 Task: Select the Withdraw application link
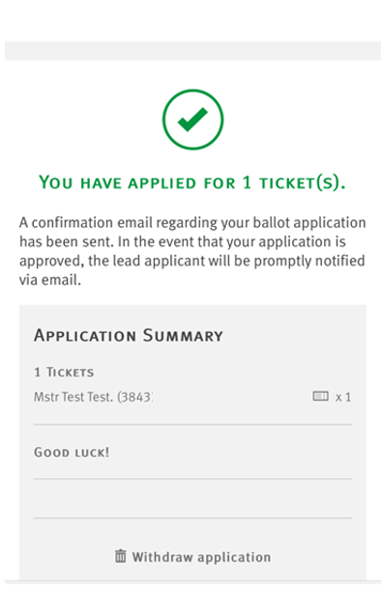coord(193,557)
